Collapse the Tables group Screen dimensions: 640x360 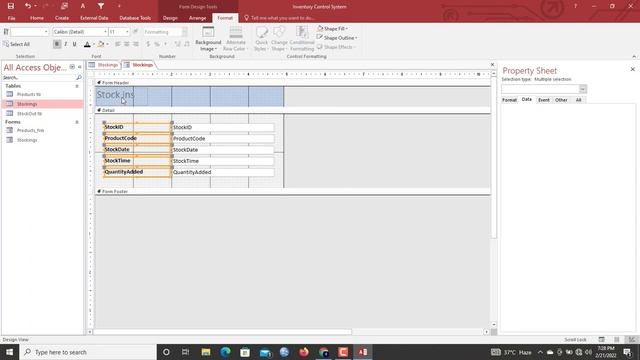(x=77, y=86)
